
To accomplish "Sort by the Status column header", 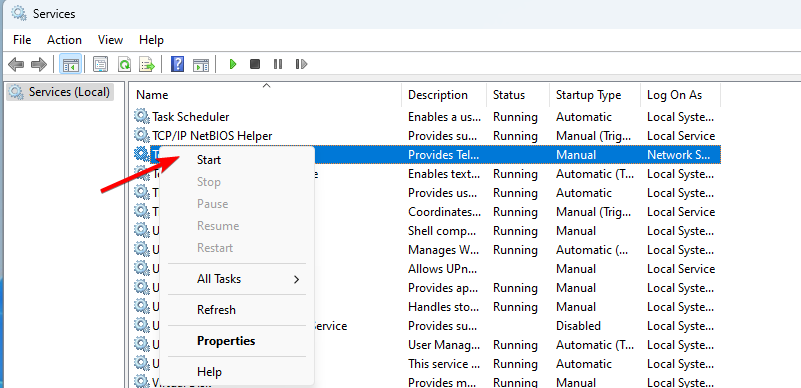I will tap(509, 95).
